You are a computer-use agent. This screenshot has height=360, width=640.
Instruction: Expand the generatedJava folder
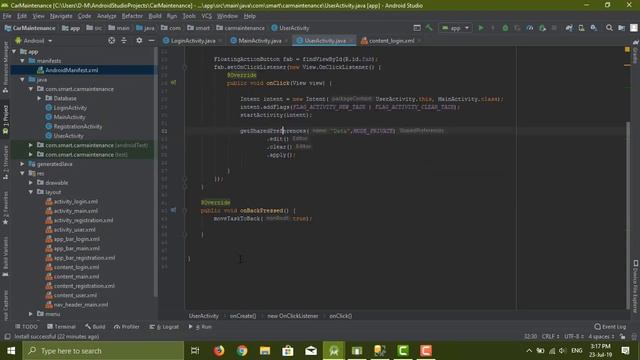point(22,164)
